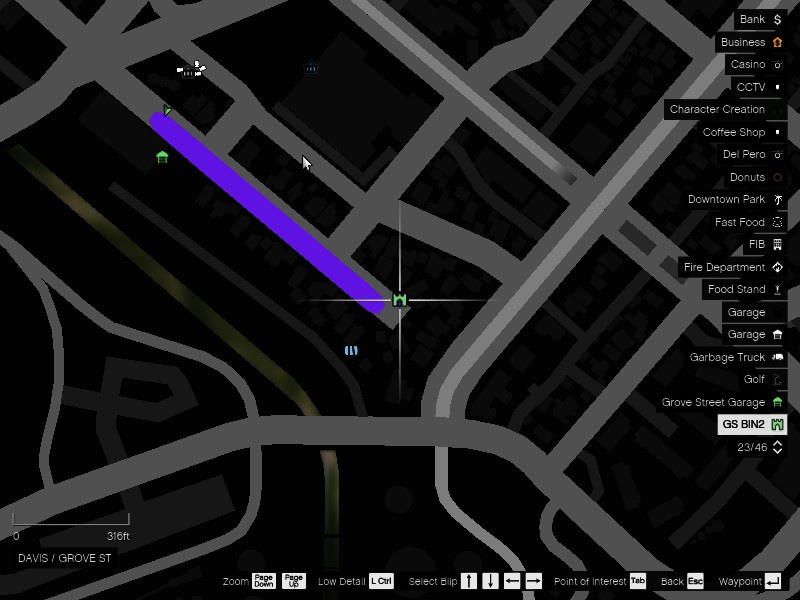Click the white blip cluster on map
800x600 pixels.
191,69
